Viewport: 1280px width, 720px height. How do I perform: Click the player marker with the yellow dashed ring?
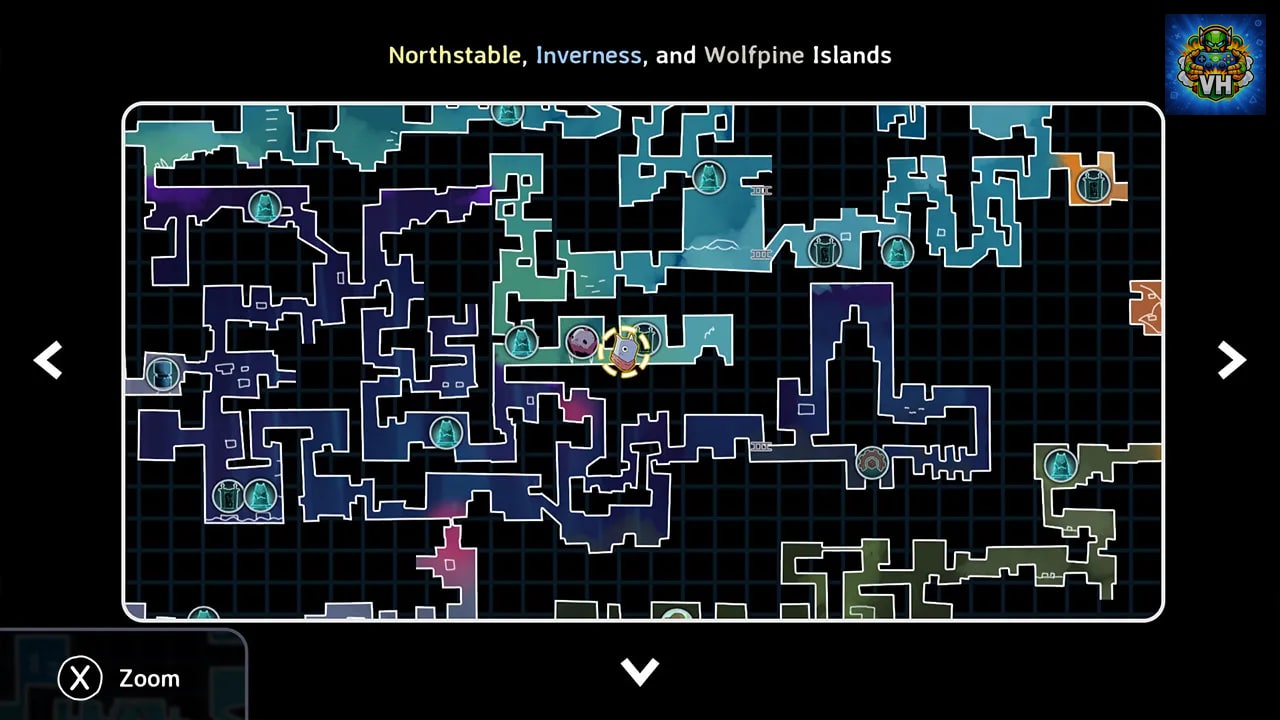point(625,351)
